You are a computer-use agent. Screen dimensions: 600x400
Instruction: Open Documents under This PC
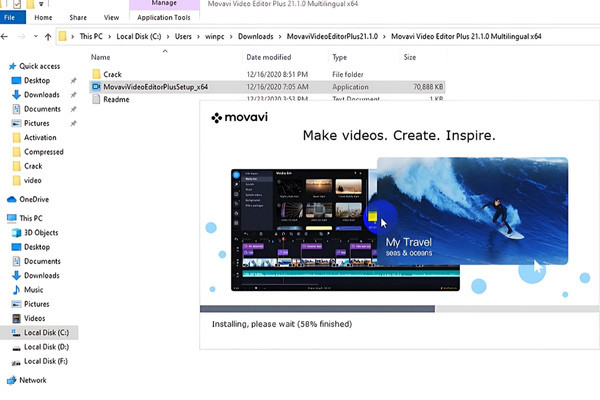42,261
